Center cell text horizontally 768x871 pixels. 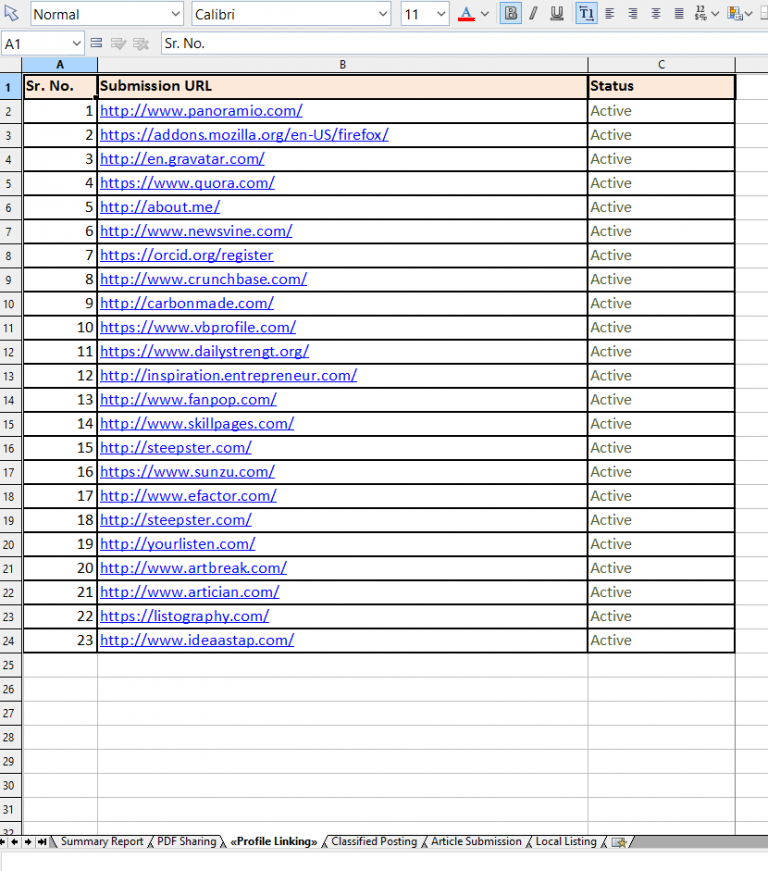pyautogui.click(x=656, y=13)
